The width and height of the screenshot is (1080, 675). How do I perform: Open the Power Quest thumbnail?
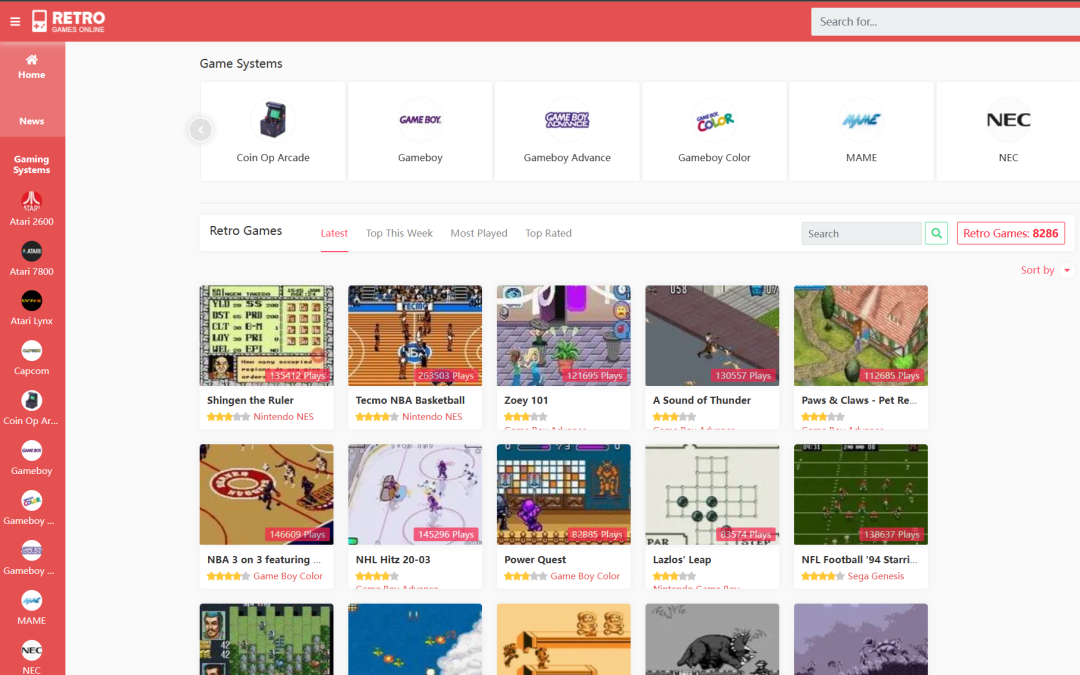(563, 495)
